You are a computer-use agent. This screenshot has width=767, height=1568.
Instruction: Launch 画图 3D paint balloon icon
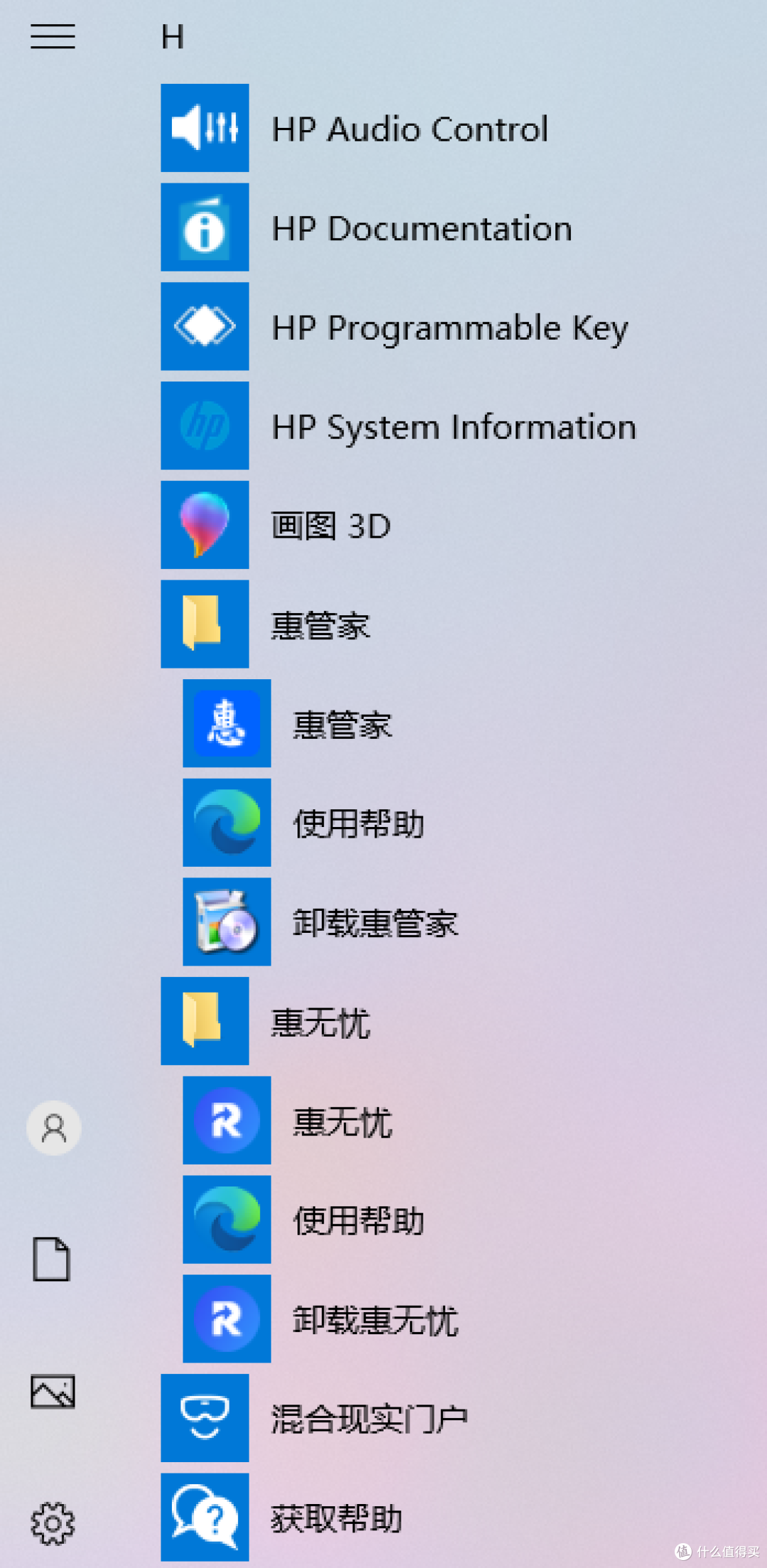click(205, 525)
